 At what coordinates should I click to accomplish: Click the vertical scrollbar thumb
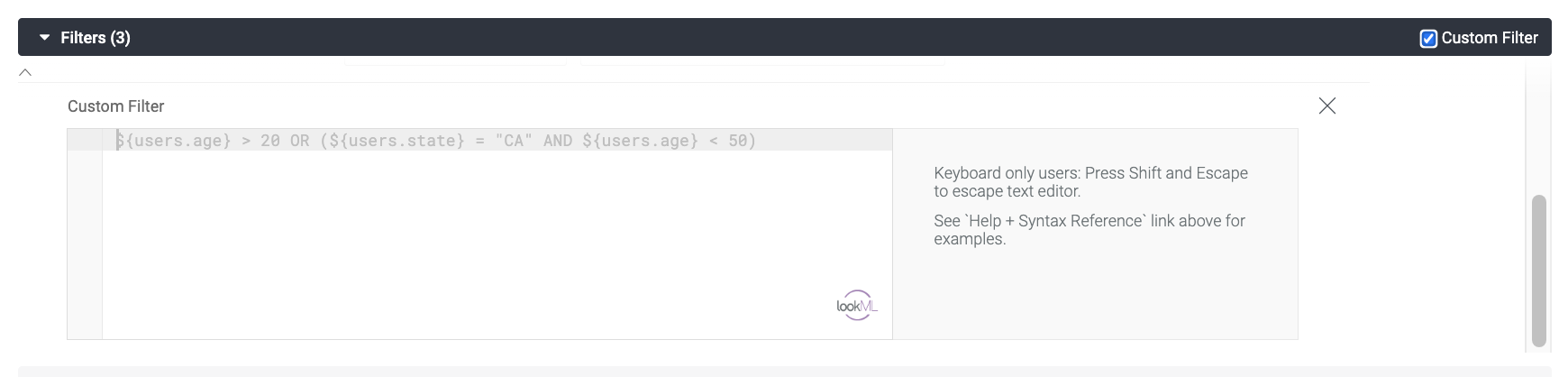[1539, 271]
